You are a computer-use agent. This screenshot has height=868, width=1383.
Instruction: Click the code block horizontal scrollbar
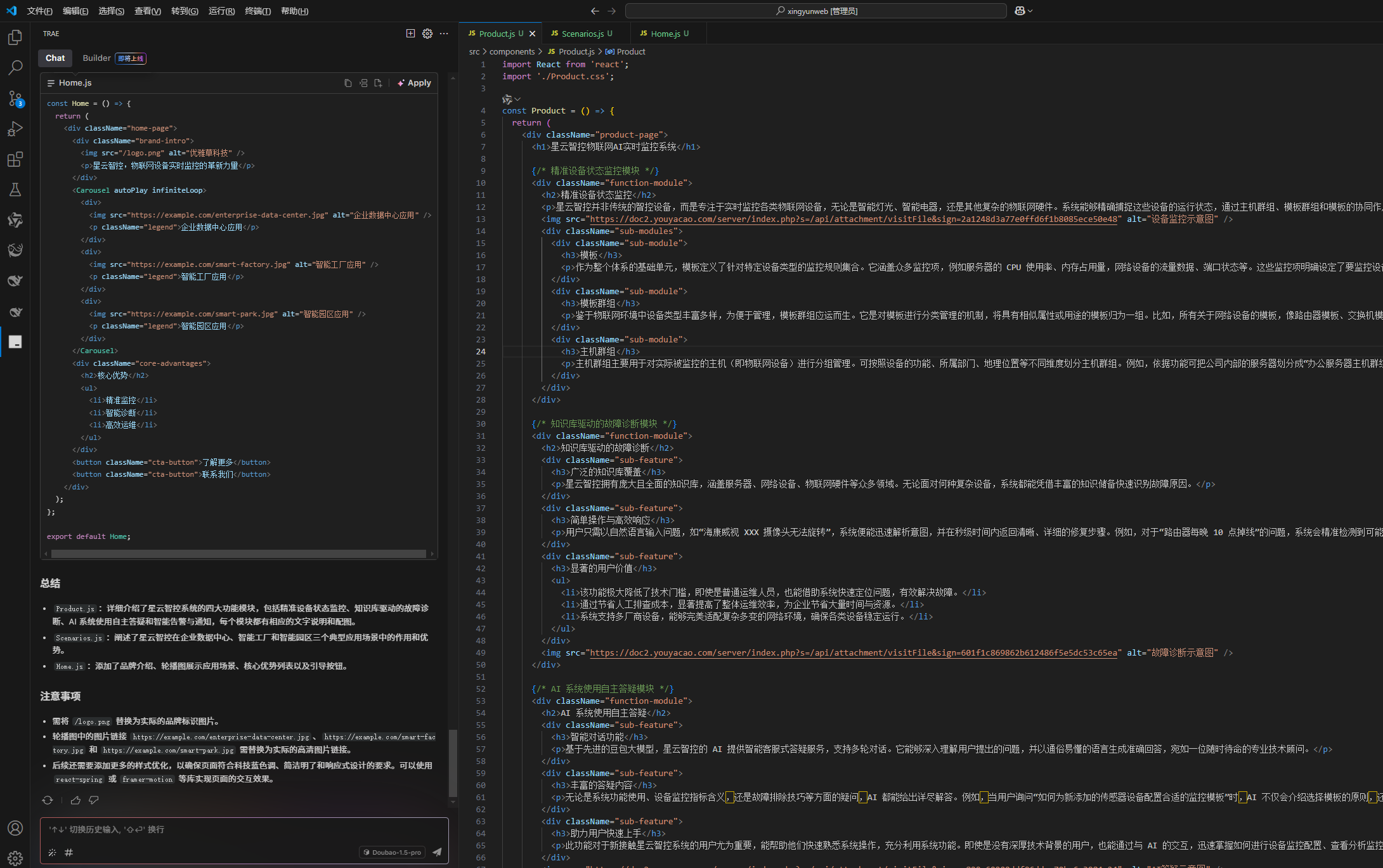[238, 554]
